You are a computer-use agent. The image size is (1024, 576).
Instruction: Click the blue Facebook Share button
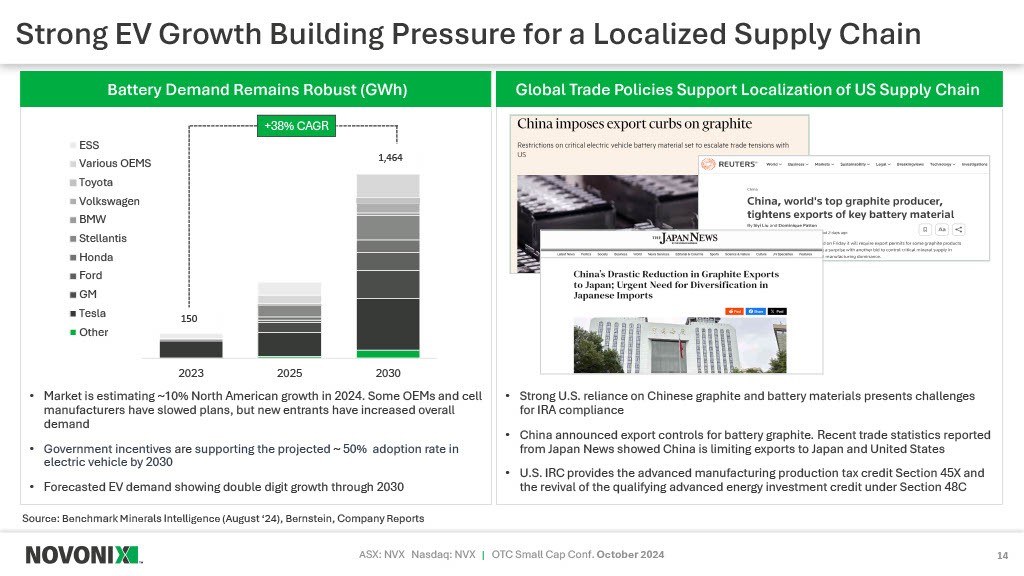[756, 312]
